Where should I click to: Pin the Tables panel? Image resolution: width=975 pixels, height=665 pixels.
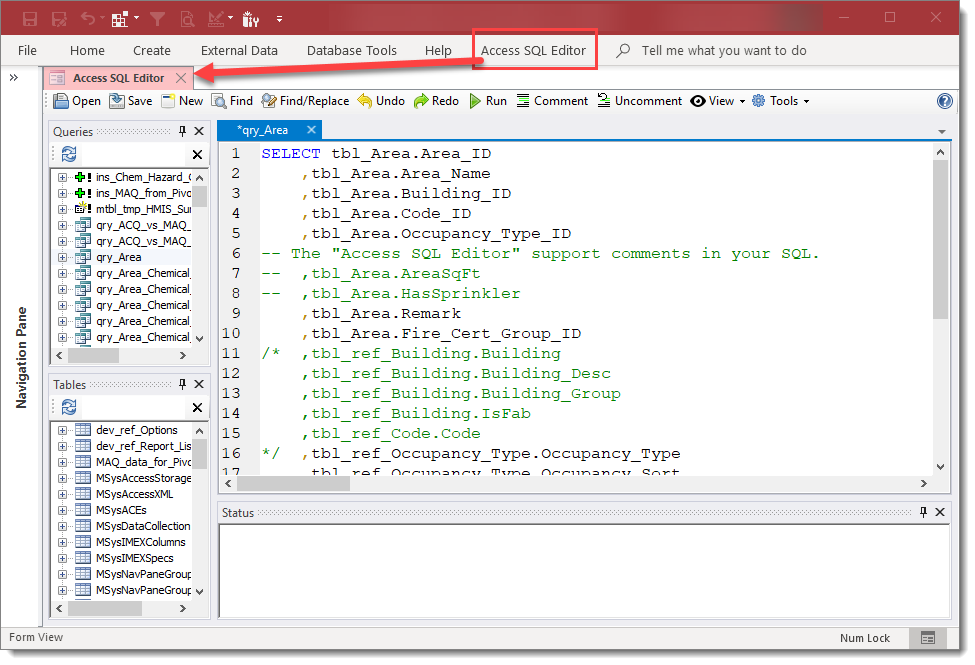[x=182, y=384]
